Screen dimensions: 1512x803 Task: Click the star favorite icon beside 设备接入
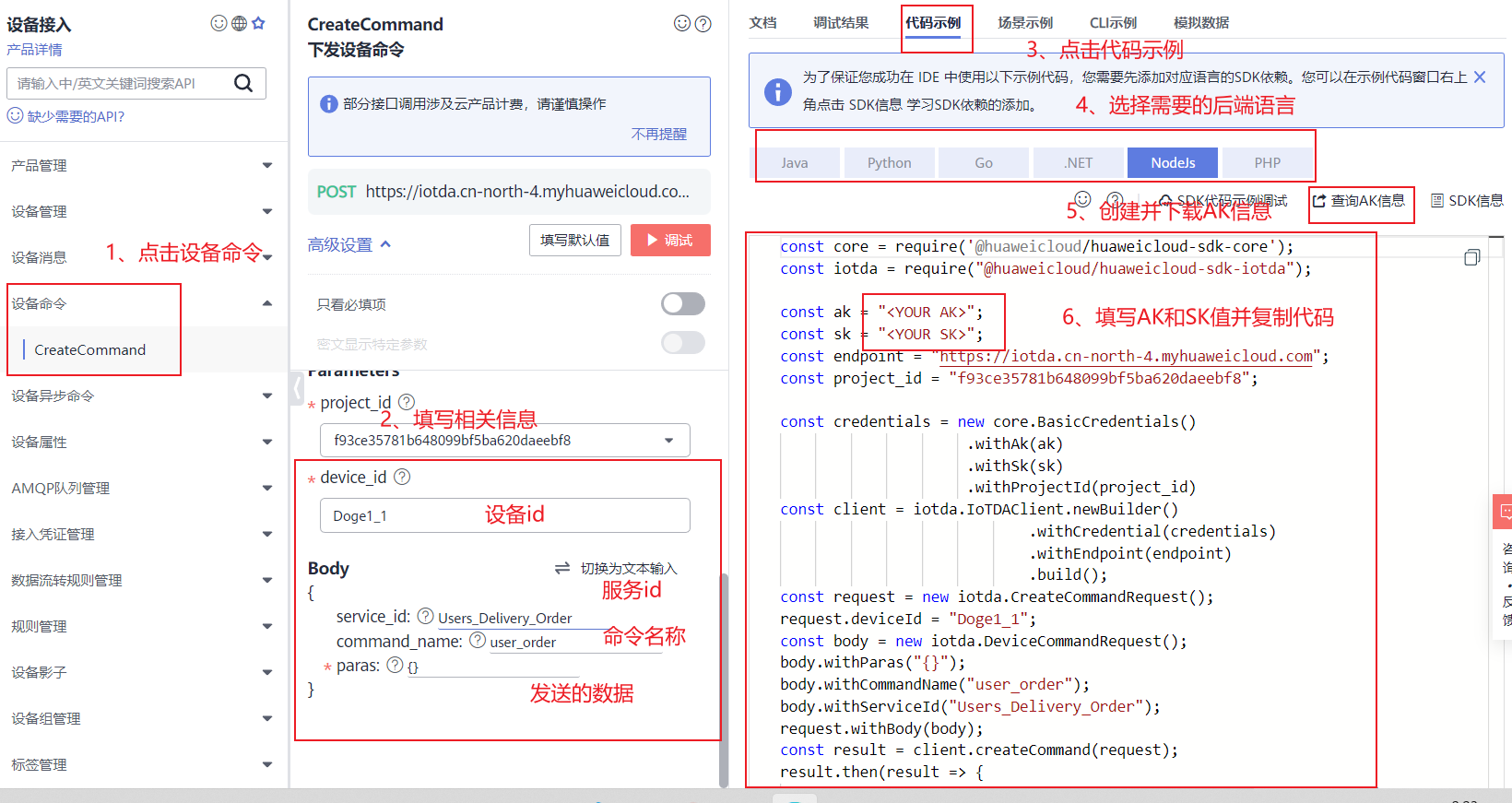tap(258, 23)
